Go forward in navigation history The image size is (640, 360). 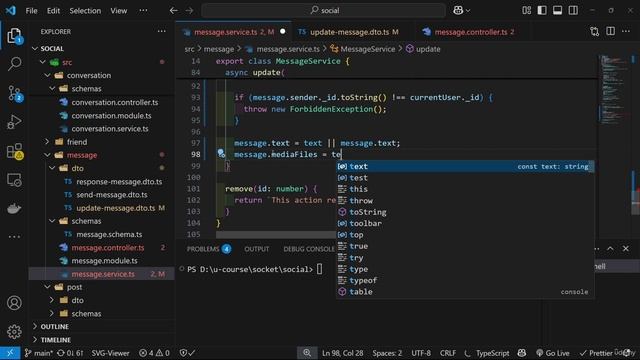click(189, 11)
